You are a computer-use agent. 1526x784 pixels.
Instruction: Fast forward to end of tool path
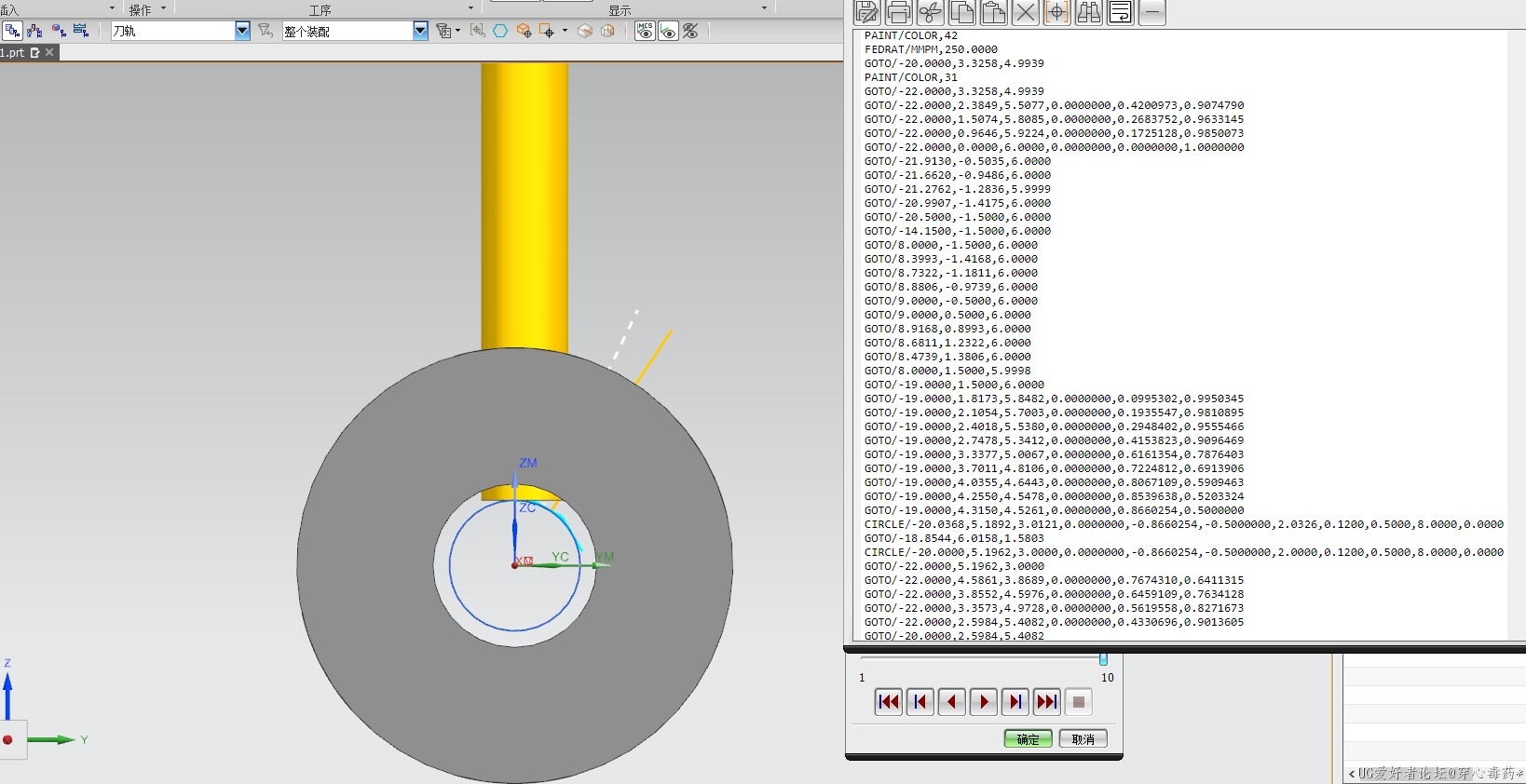tap(1046, 702)
